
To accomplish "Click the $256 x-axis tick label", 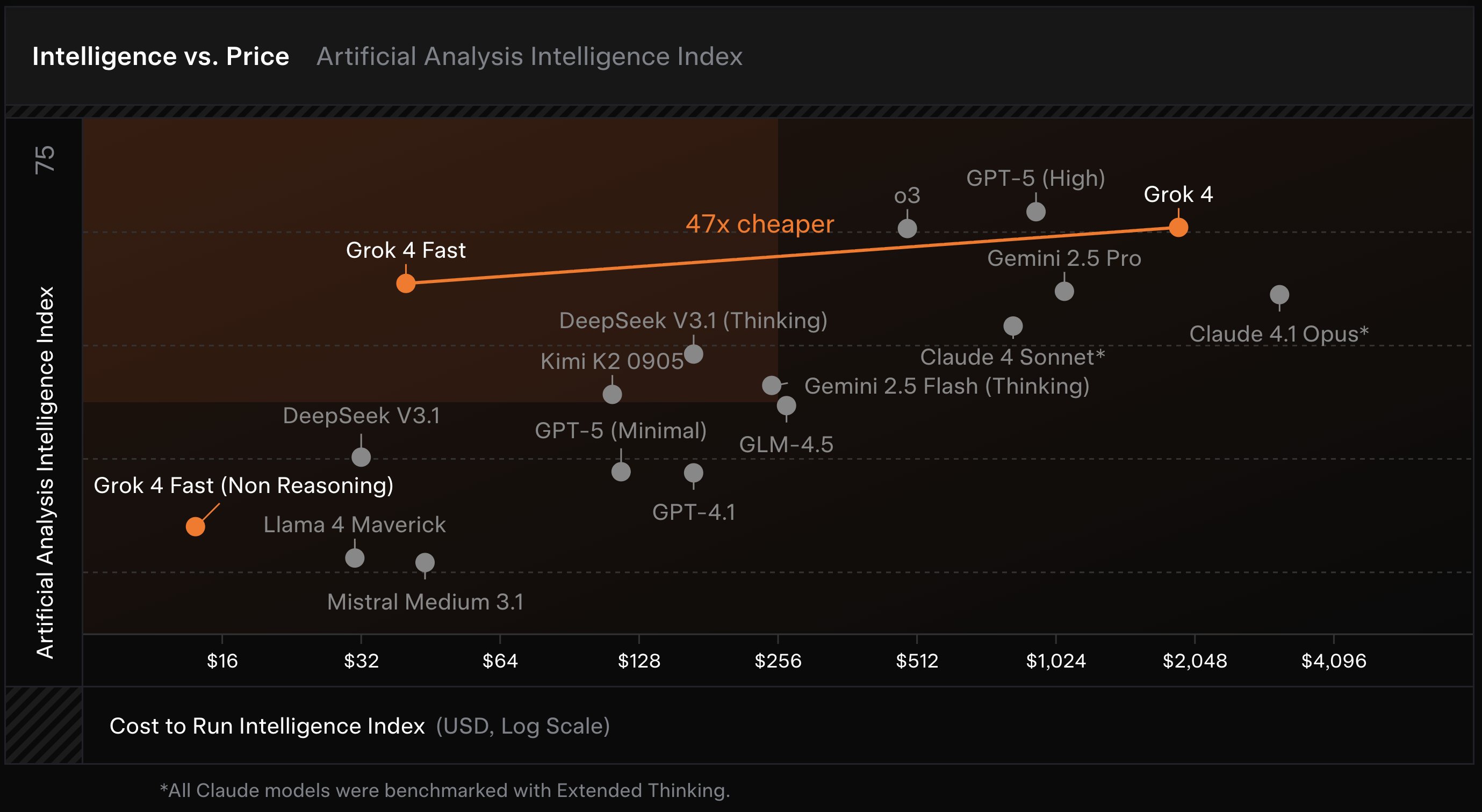I will (778, 661).
